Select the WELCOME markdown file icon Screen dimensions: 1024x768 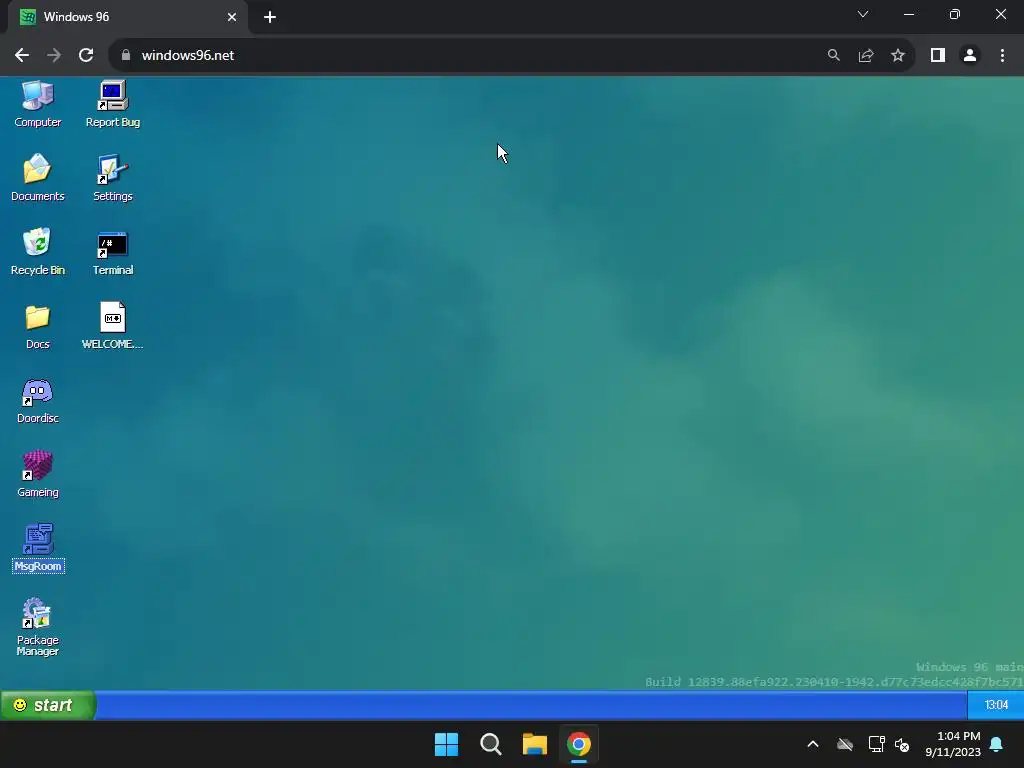(x=112, y=325)
